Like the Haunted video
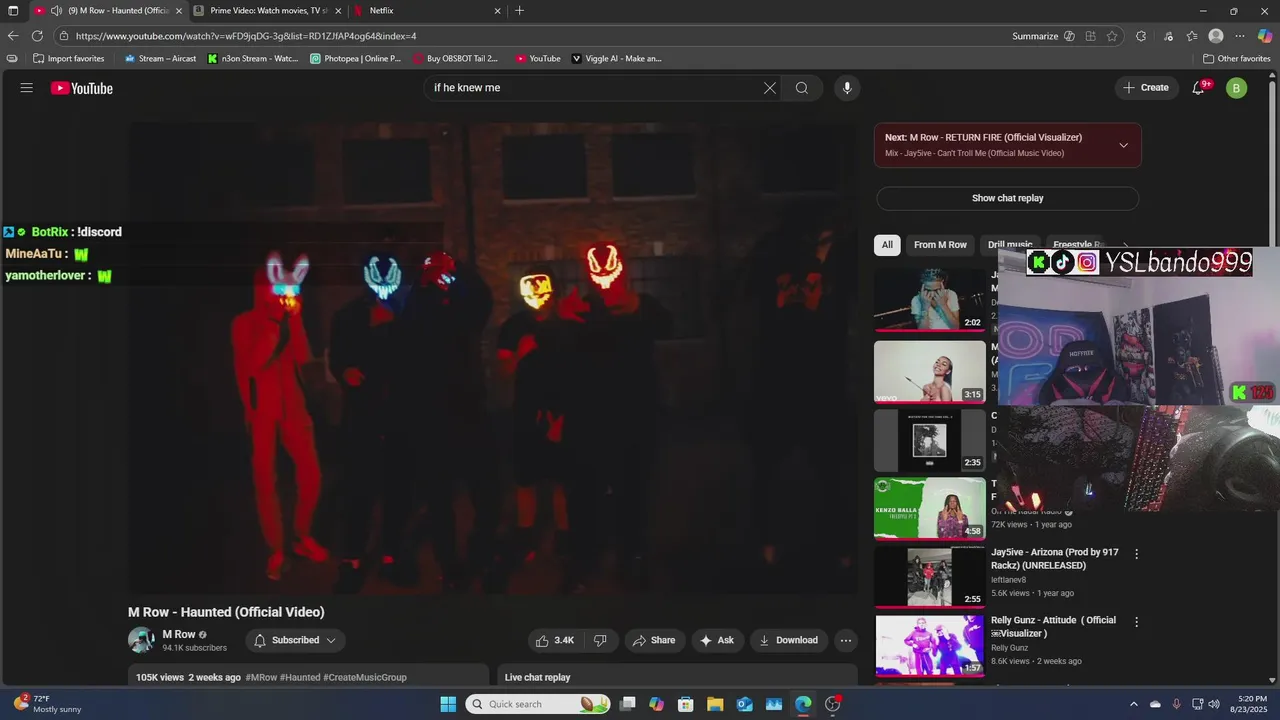Image resolution: width=1280 pixels, height=720 pixels. pyautogui.click(x=555, y=640)
